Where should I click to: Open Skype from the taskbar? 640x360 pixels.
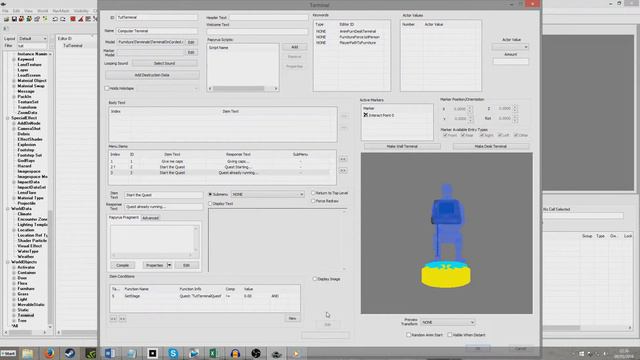tap(173, 353)
